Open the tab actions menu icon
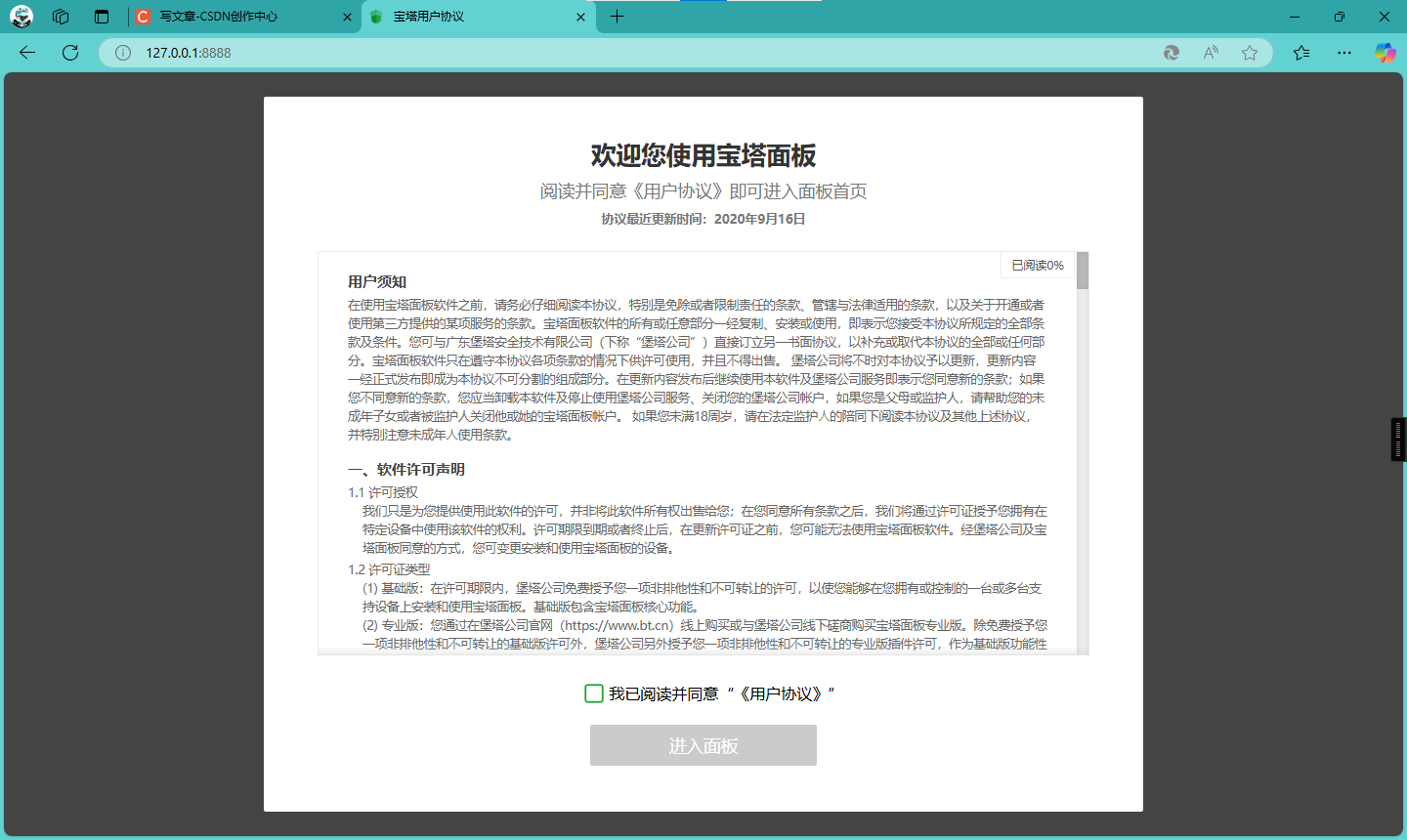Viewport: 1407px width, 840px height. click(102, 17)
